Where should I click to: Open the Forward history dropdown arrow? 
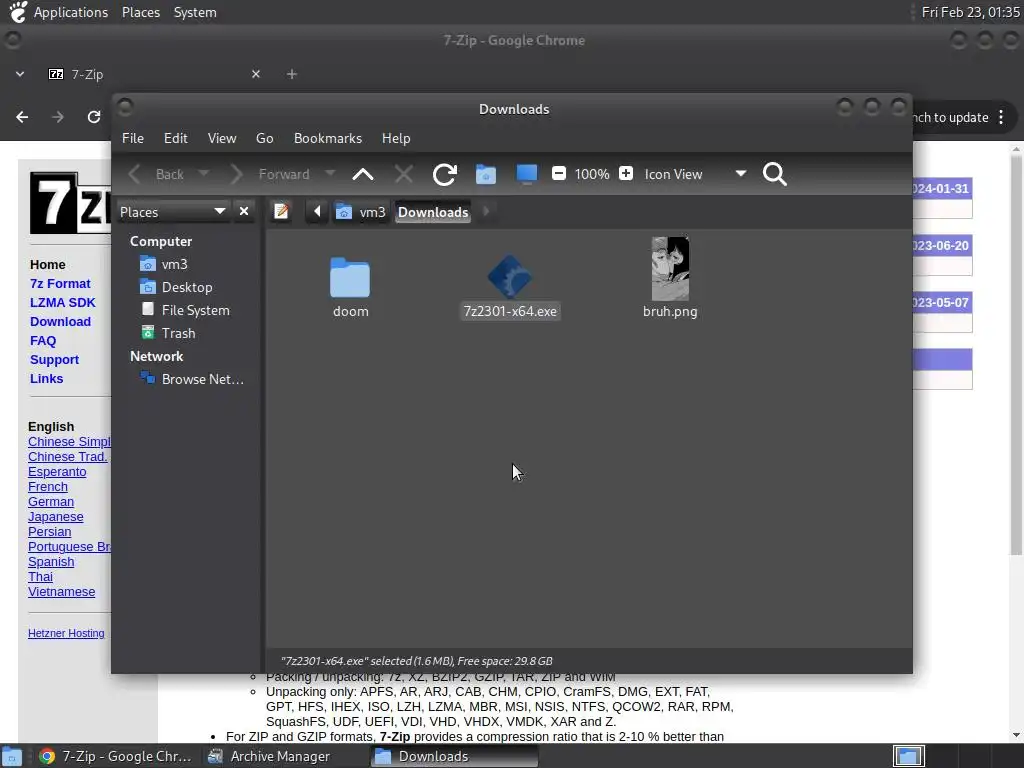click(330, 174)
